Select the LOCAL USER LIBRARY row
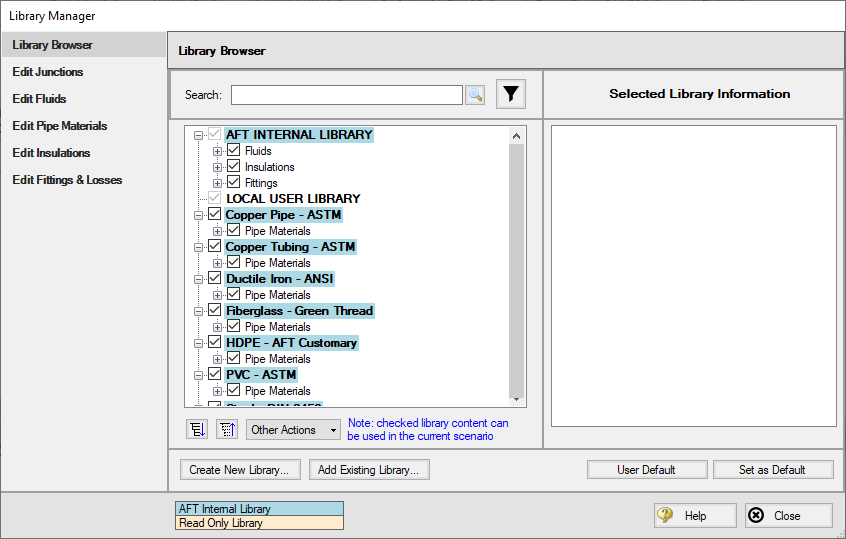Screen dimensions: 846x539 293,199
